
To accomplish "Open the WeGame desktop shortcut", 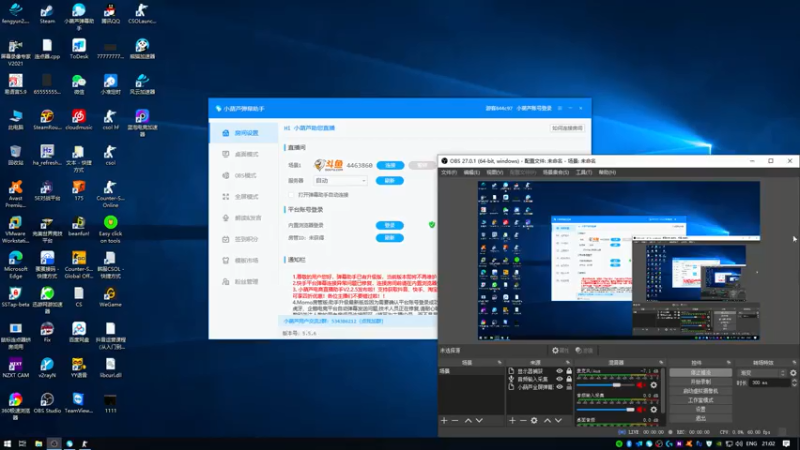I will 110,297.
